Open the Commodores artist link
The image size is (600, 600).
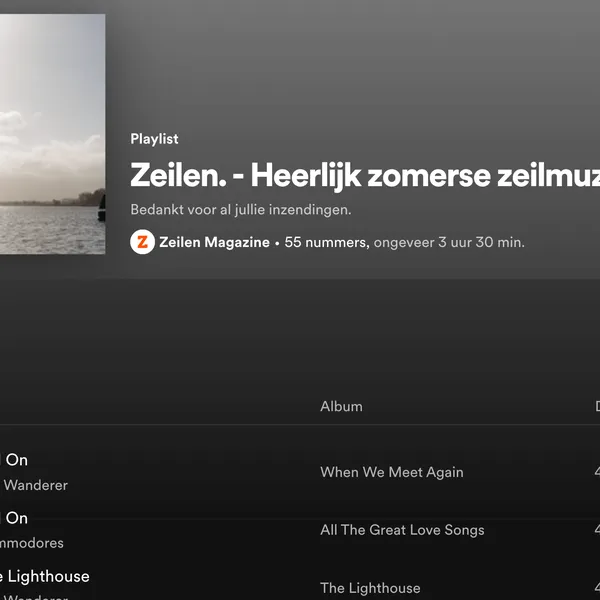(32, 543)
